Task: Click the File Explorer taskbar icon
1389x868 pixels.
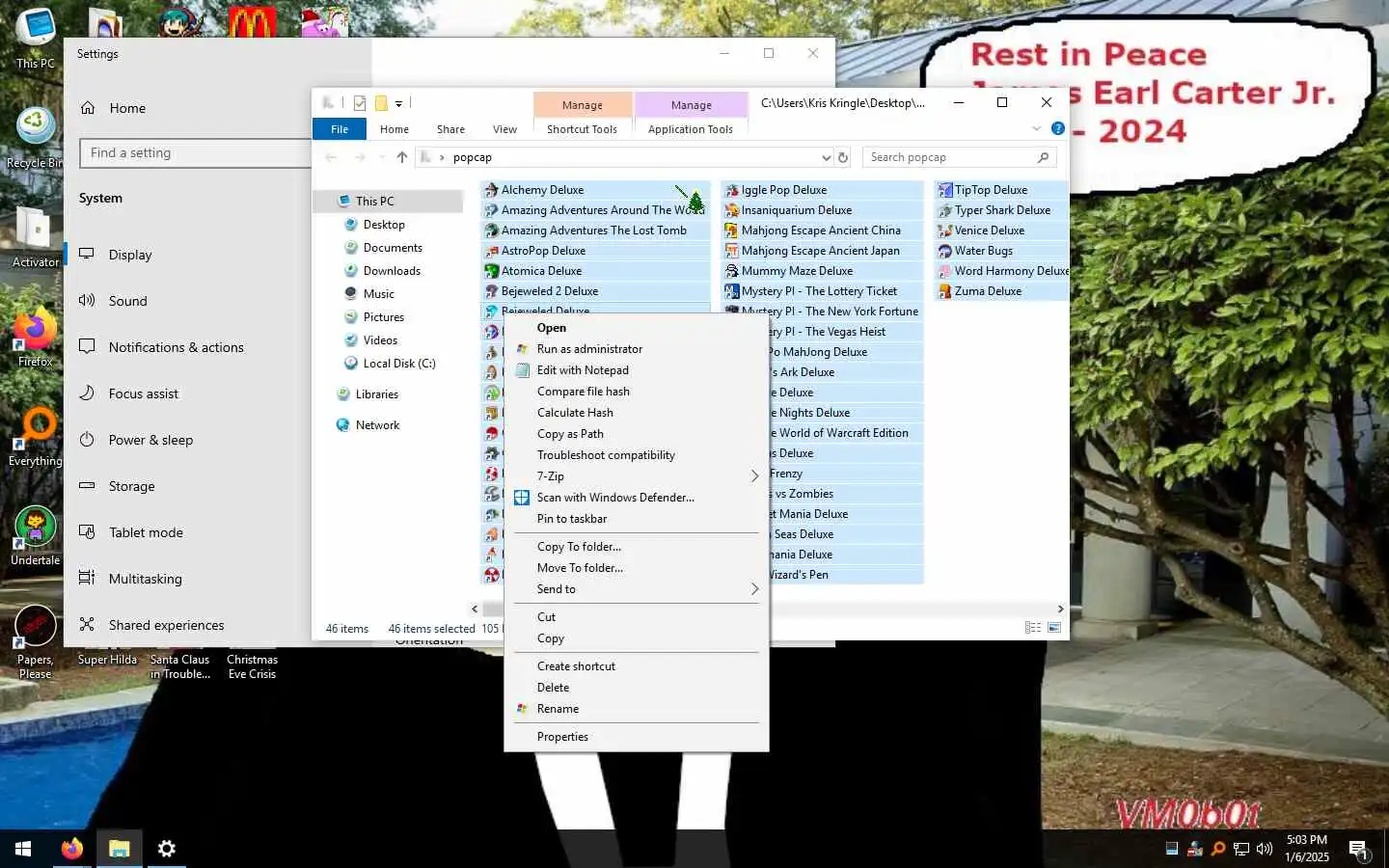Action: [x=119, y=849]
